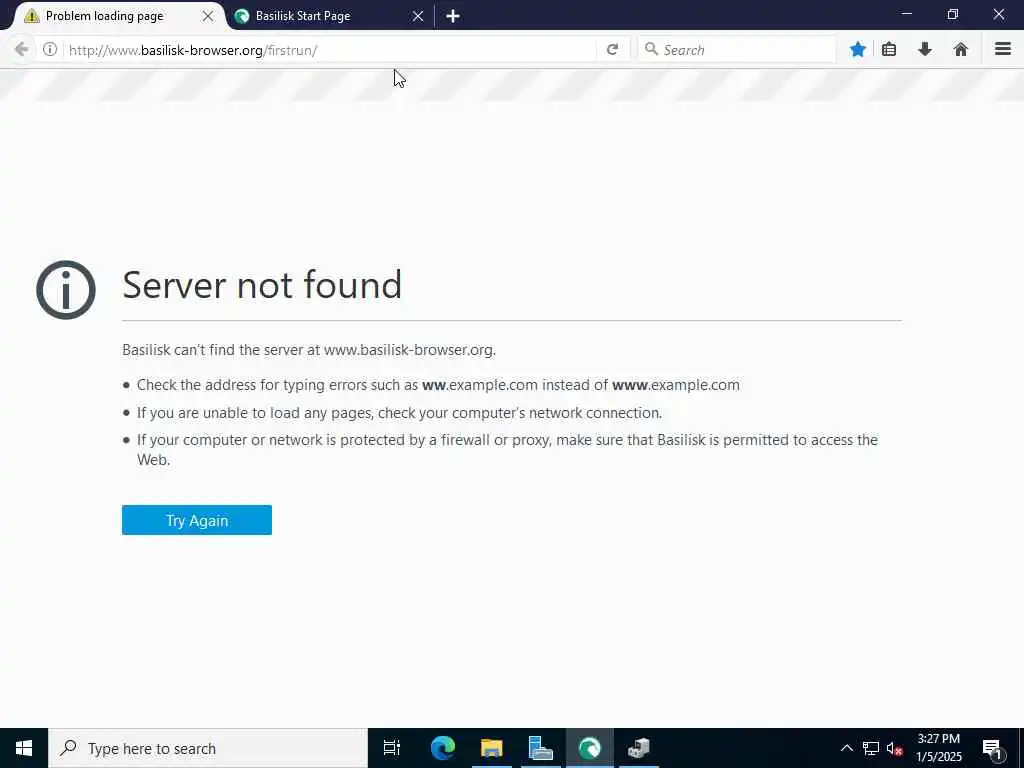Open a new tab with plus button
Image resolution: width=1024 pixels, height=768 pixels.
pos(453,16)
